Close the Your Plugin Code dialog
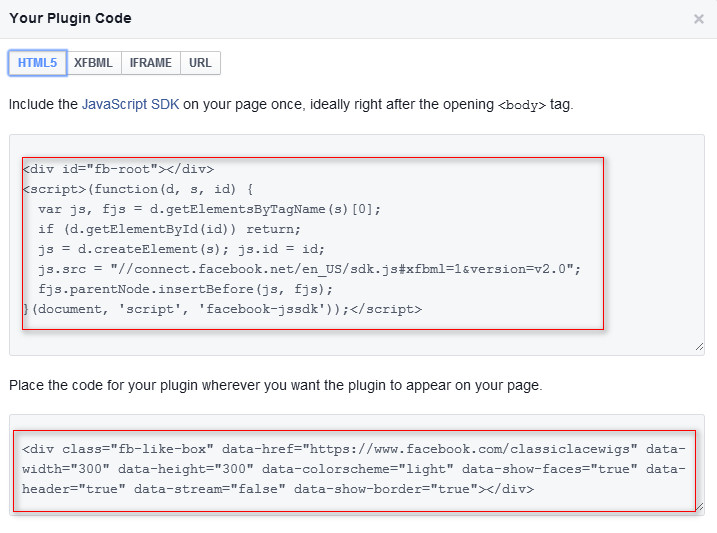Viewport: 717px width, 533px height. click(698, 19)
